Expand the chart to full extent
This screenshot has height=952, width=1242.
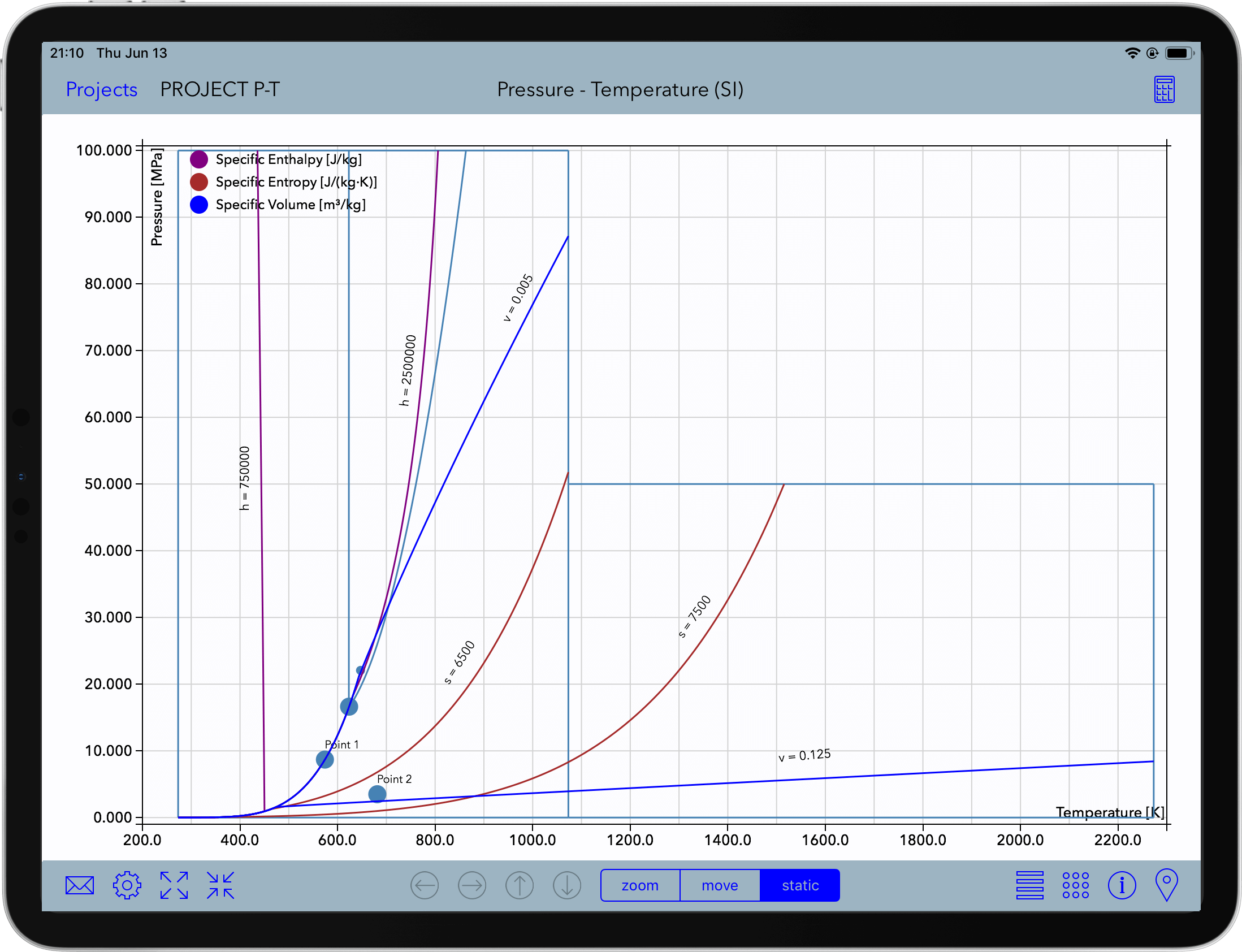point(174,885)
